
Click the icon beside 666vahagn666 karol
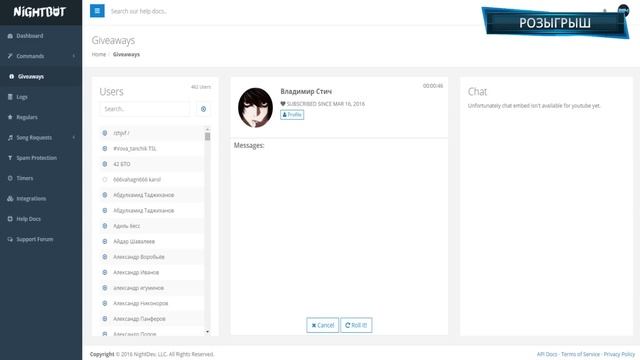point(104,180)
